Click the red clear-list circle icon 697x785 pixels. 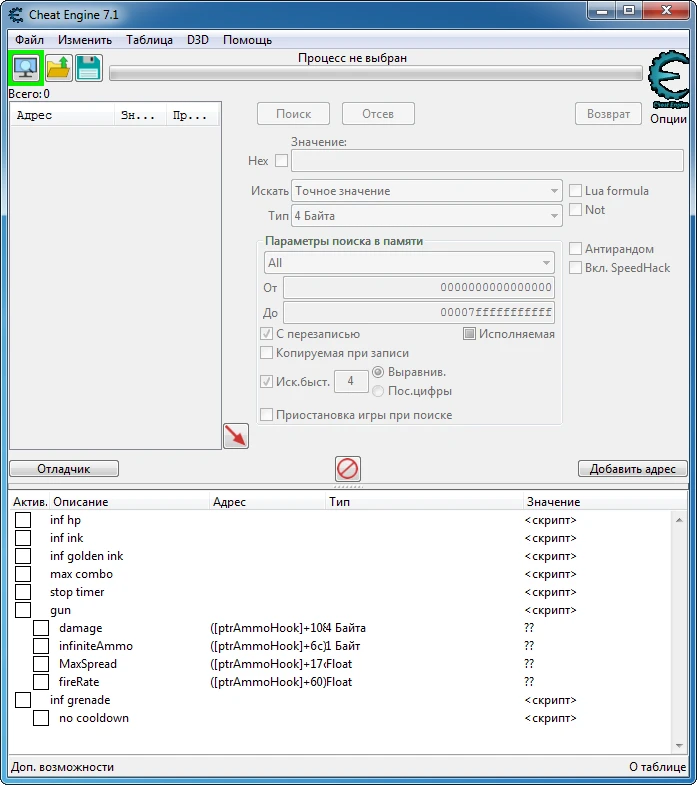pyautogui.click(x=347, y=469)
